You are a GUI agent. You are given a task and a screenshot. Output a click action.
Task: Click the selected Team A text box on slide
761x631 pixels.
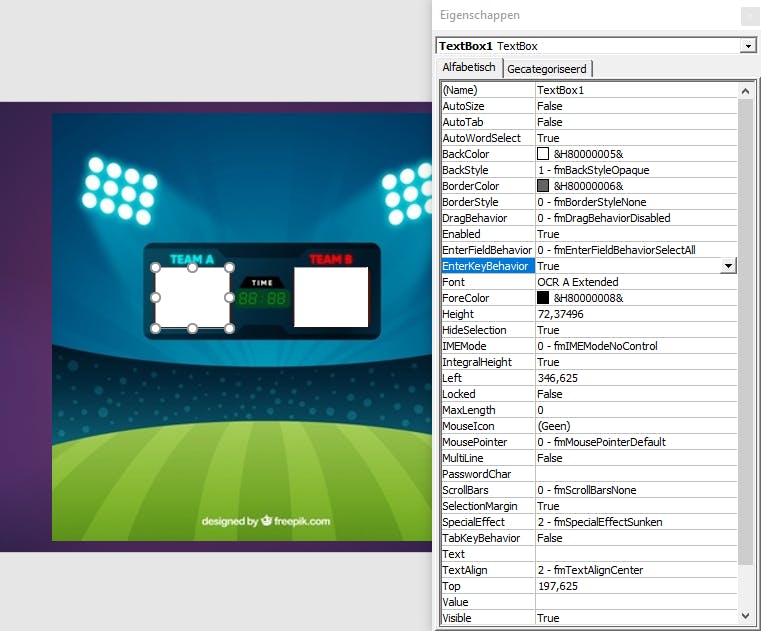(193, 298)
